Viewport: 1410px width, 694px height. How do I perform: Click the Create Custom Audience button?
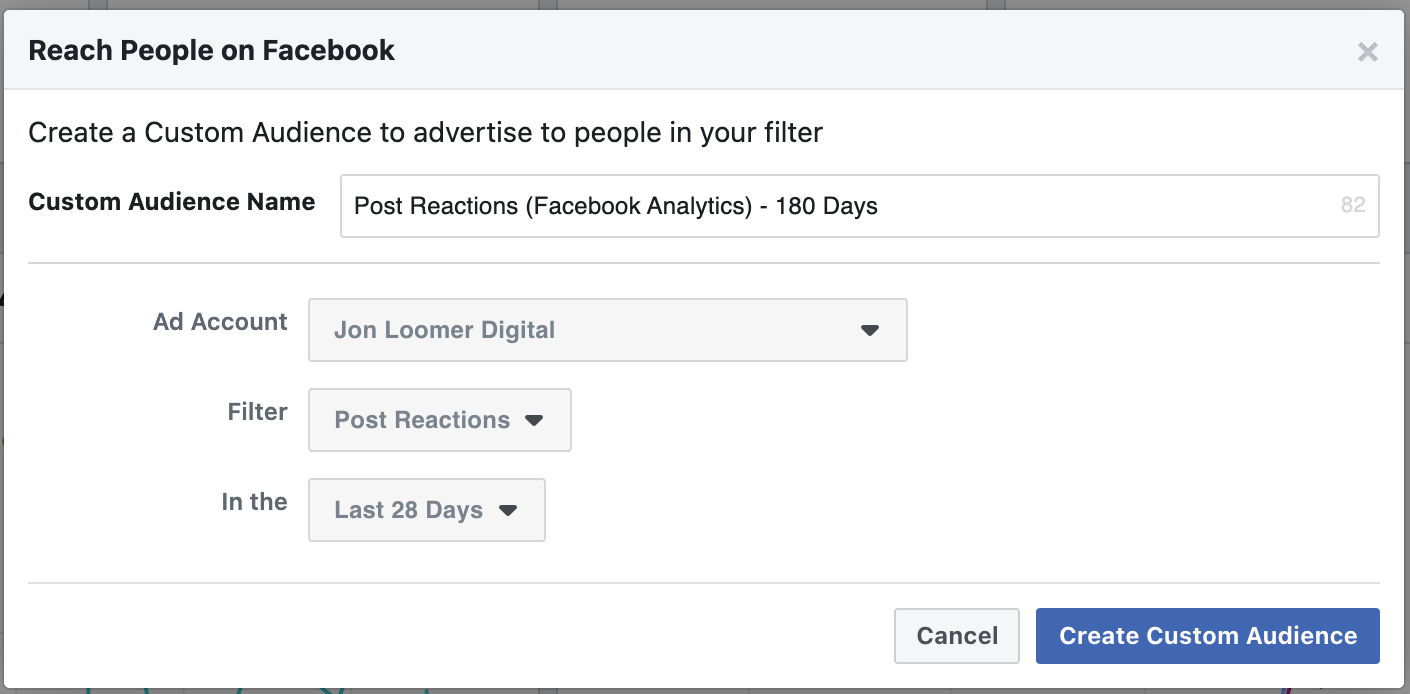click(1208, 636)
